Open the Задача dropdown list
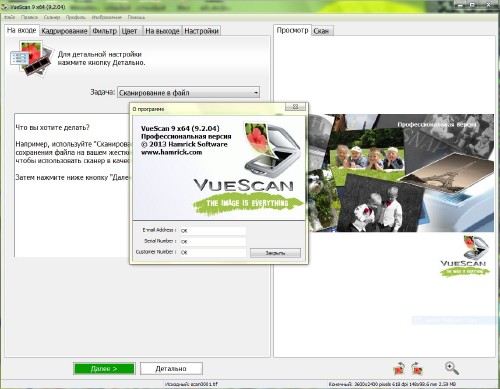500x389 pixels. [x=188, y=92]
